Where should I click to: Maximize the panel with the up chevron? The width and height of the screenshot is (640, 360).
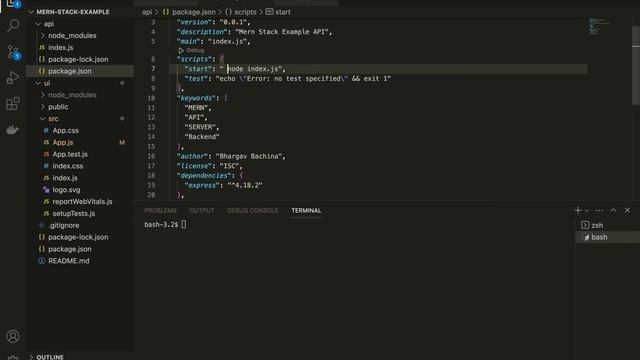[613, 210]
